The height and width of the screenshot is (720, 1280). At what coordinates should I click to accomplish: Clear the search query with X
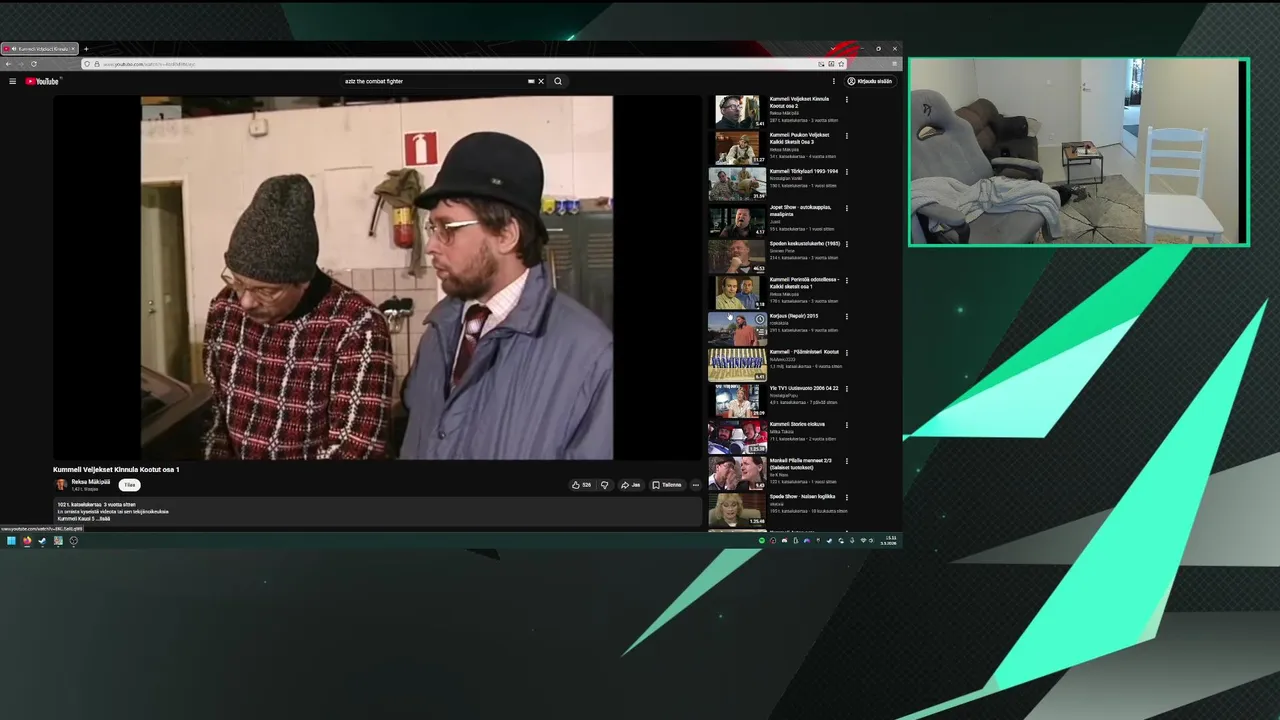pos(541,81)
